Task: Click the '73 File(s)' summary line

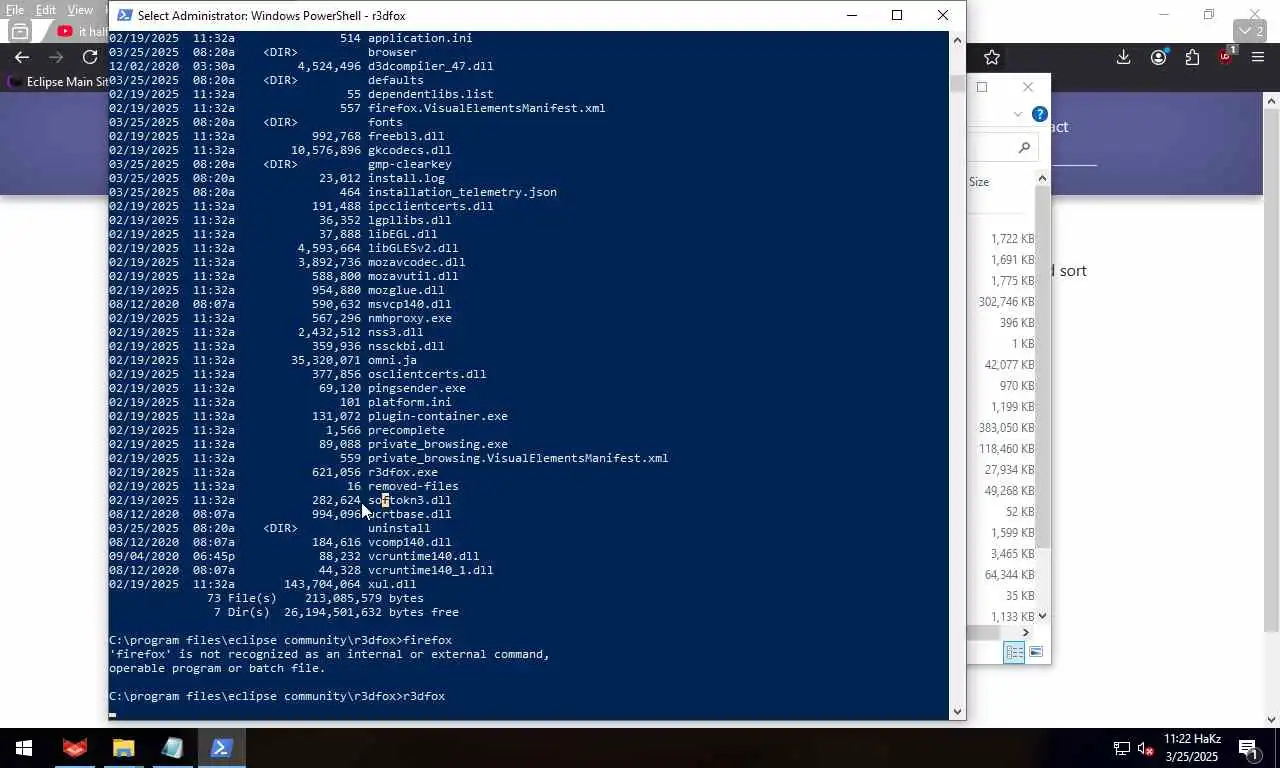Action: (x=315, y=598)
